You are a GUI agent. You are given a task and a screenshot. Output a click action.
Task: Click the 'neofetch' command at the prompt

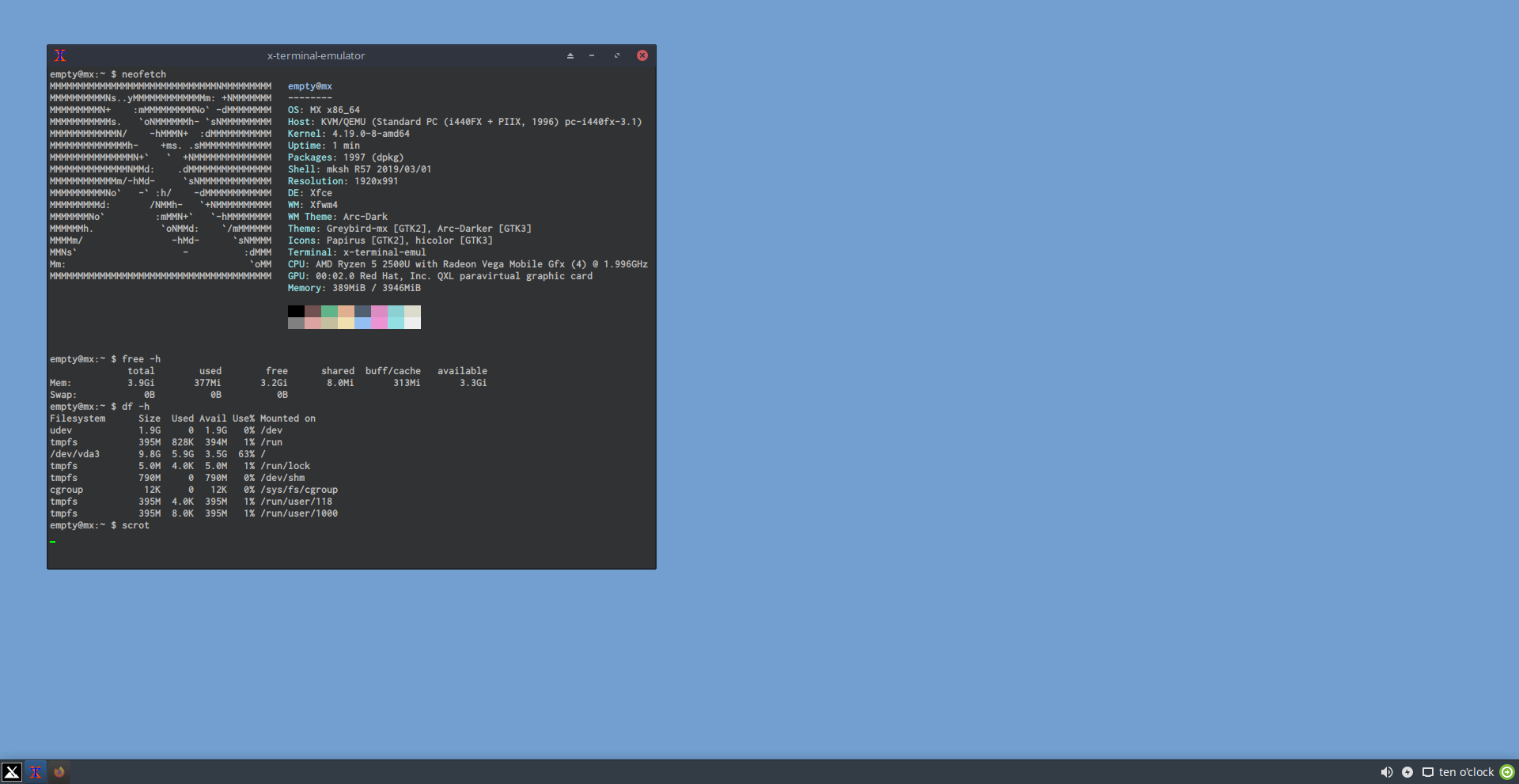click(144, 74)
